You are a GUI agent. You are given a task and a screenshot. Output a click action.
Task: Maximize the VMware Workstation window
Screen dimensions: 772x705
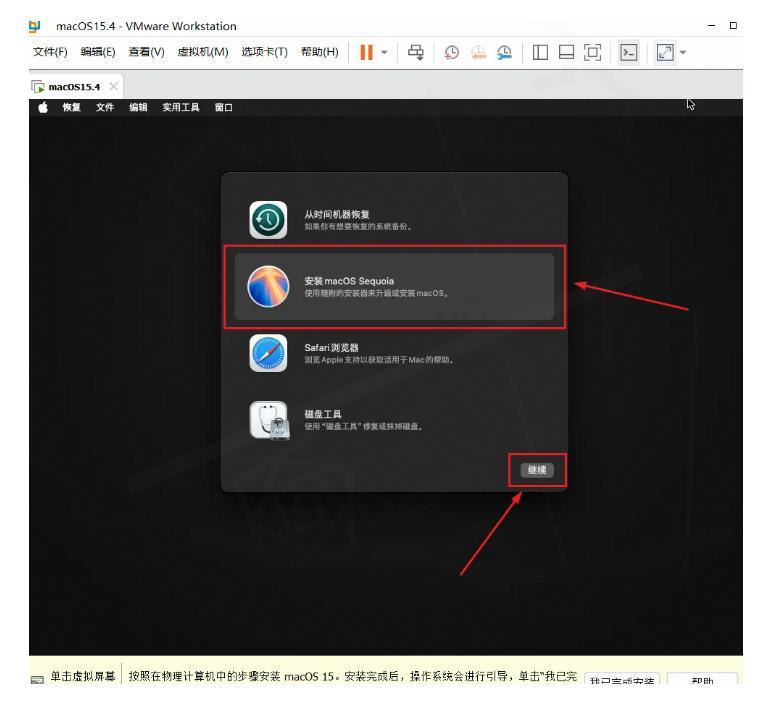[x=733, y=26]
